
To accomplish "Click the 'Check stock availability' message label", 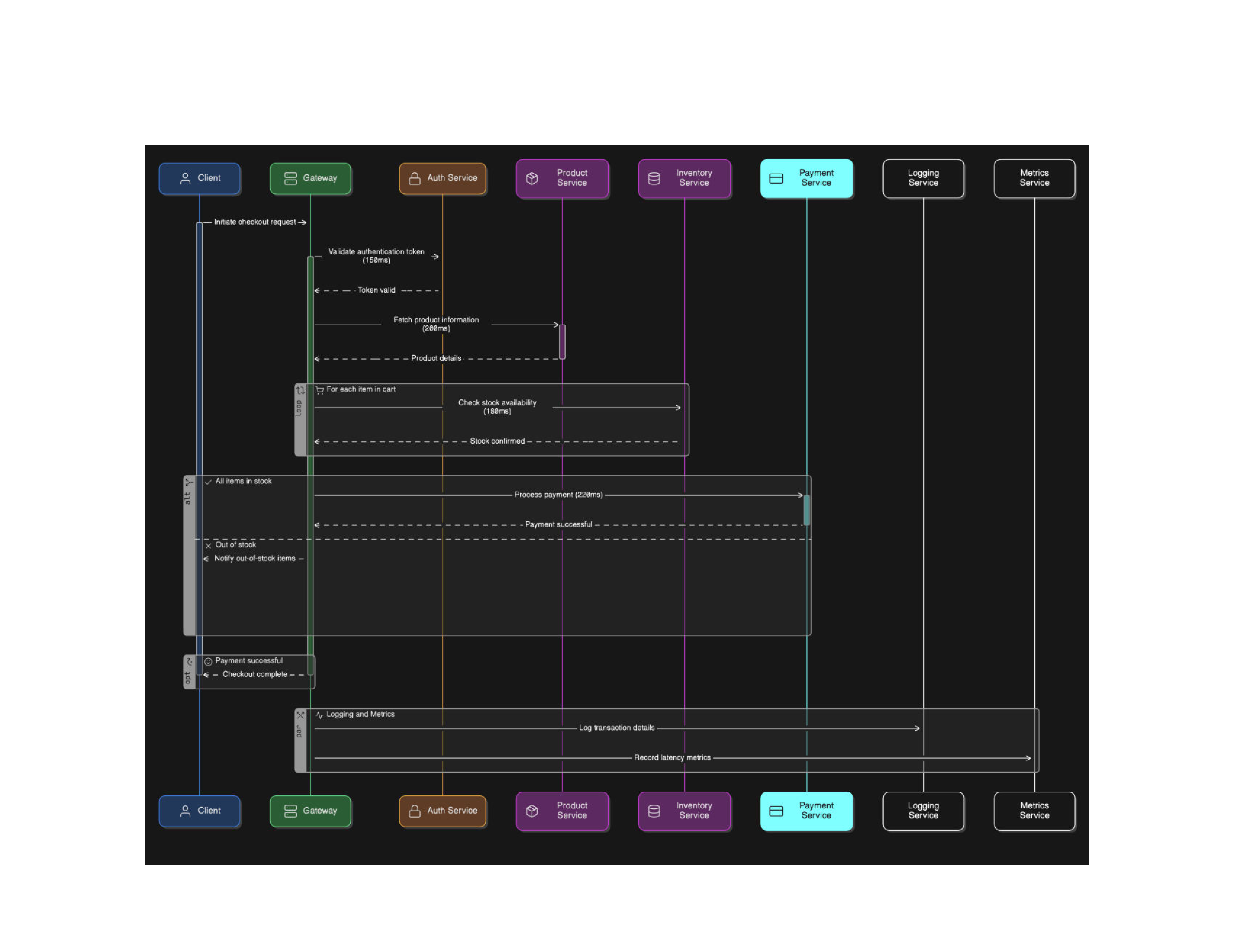I will [x=497, y=407].
